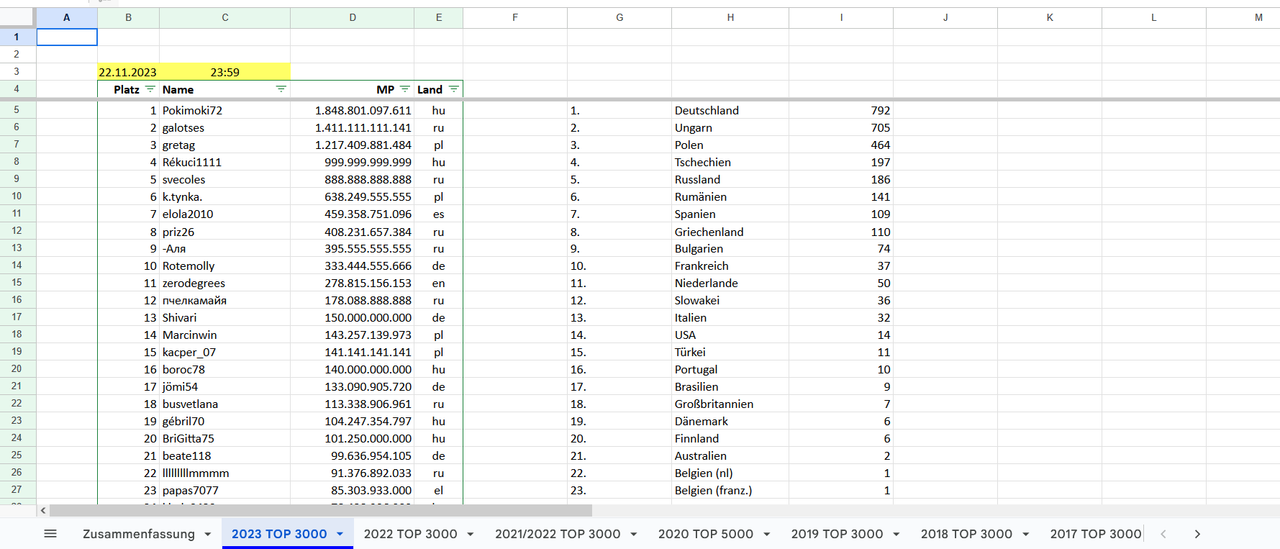Click the filter icon in Name header
The image size is (1280, 549).
(x=281, y=89)
